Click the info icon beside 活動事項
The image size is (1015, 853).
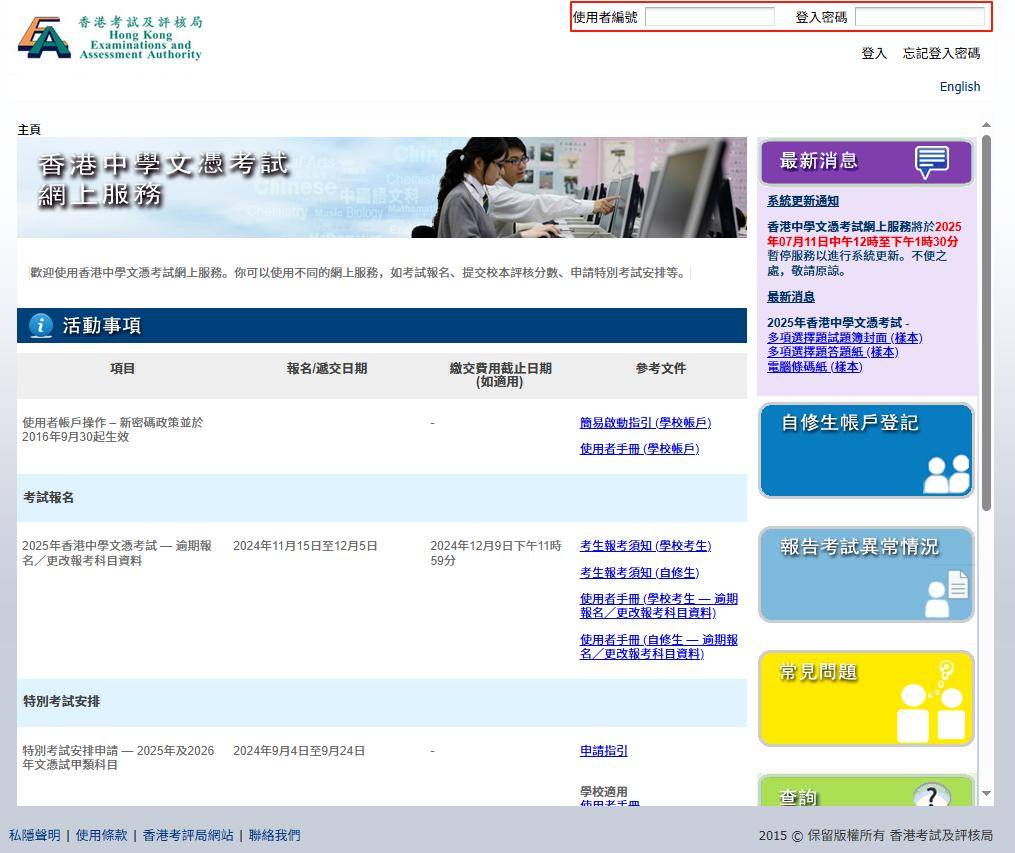click(41, 326)
